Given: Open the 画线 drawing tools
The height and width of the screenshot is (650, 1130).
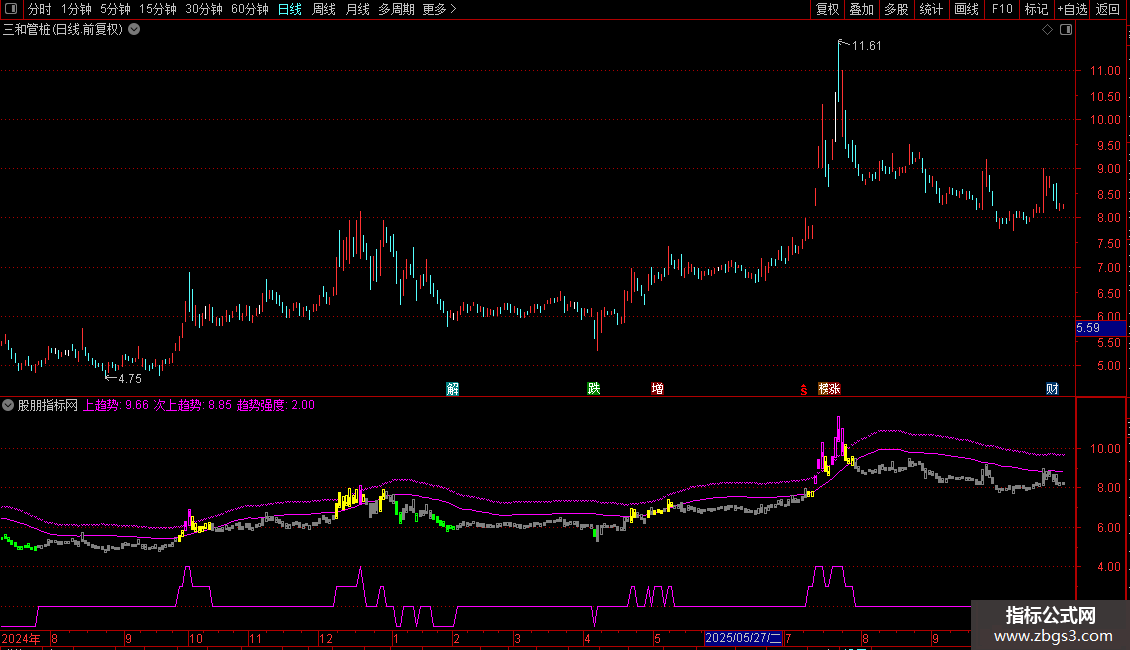Looking at the screenshot, I should point(966,9).
